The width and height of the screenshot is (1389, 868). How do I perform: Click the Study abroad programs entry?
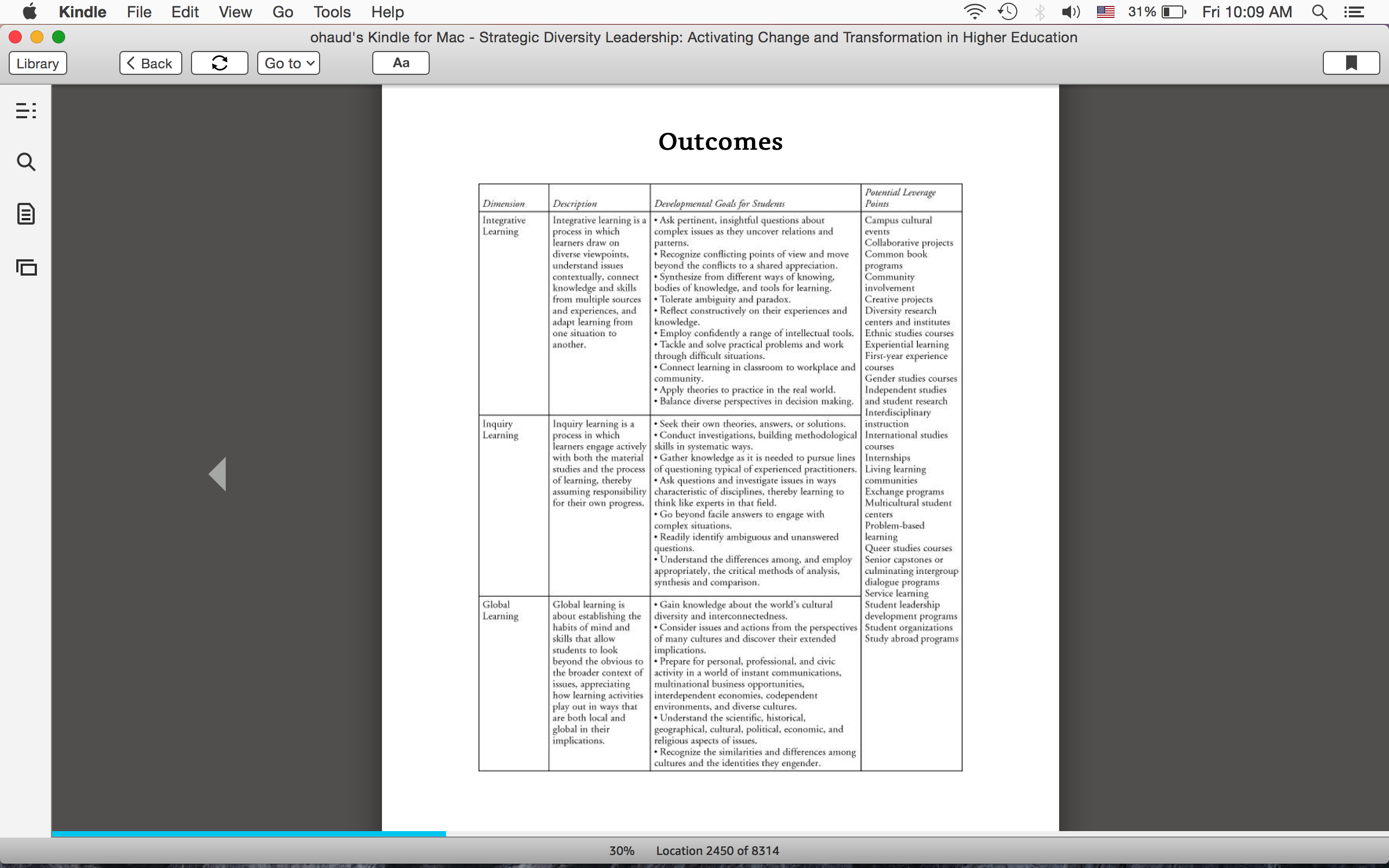[912, 639]
